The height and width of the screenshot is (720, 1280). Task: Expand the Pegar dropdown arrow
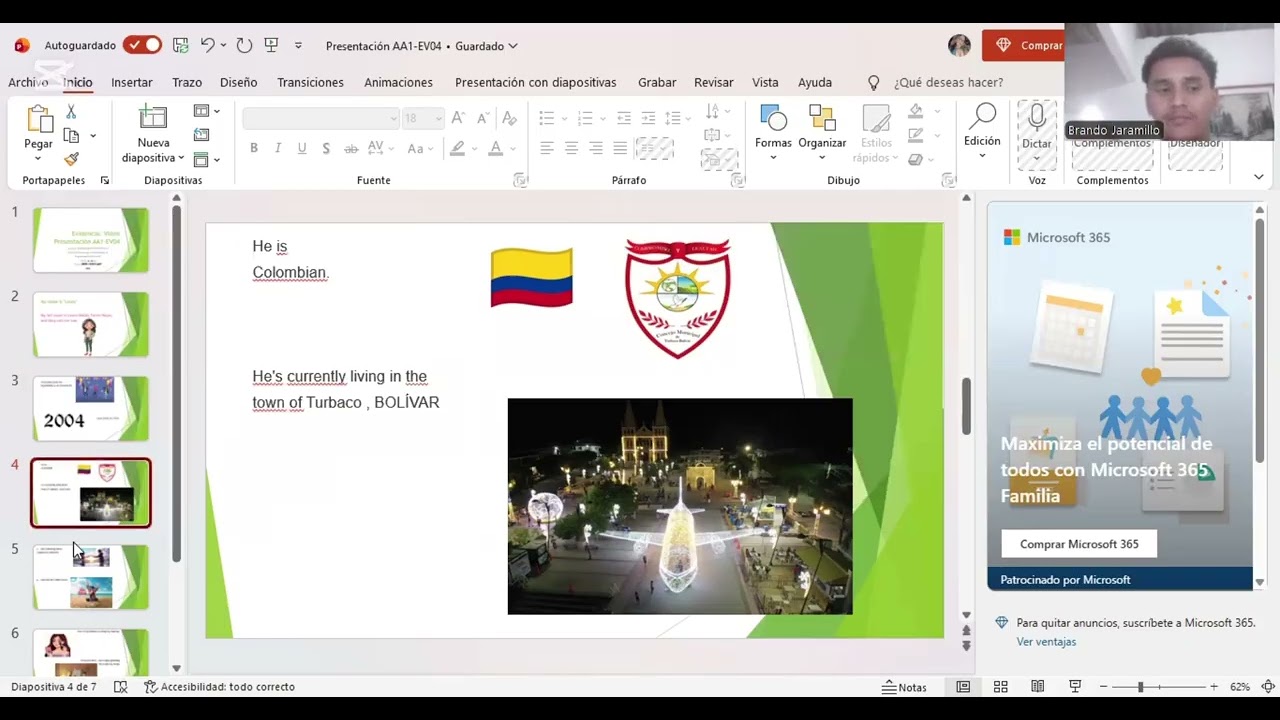39,160
